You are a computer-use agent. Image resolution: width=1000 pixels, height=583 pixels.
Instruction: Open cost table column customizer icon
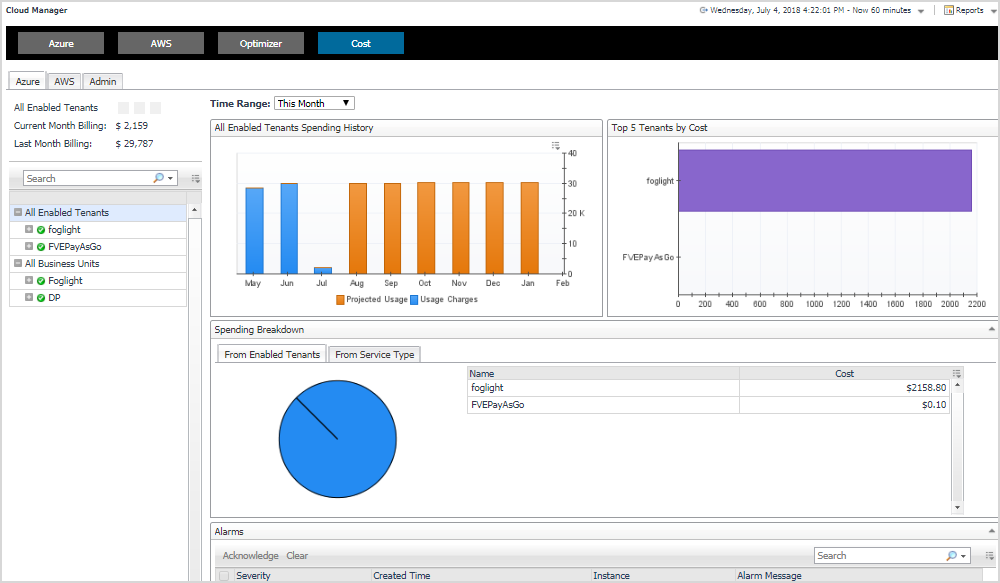point(957,373)
